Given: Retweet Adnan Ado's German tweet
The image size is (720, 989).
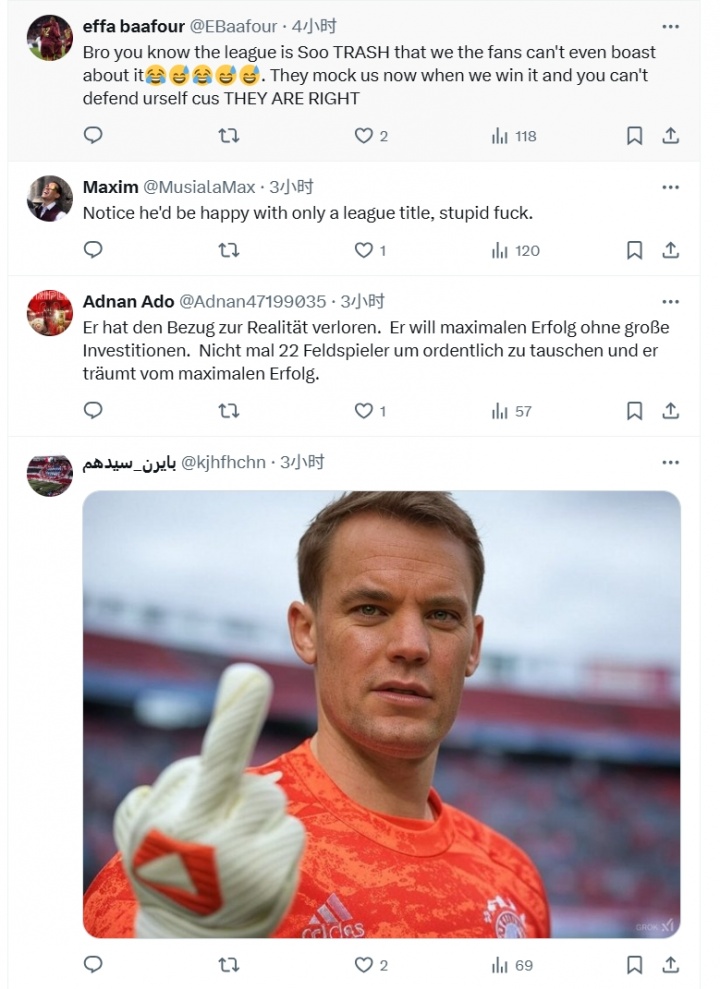Looking at the screenshot, I should 229,410.
